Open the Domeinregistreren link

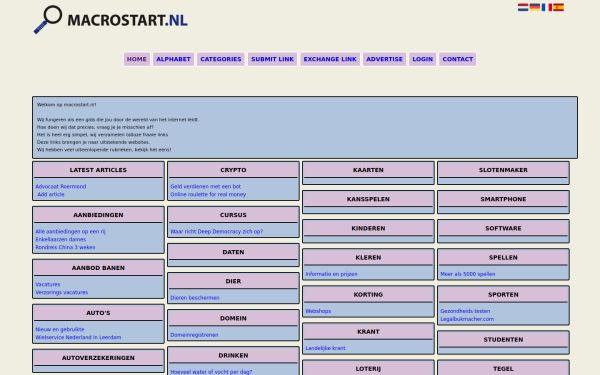point(194,335)
